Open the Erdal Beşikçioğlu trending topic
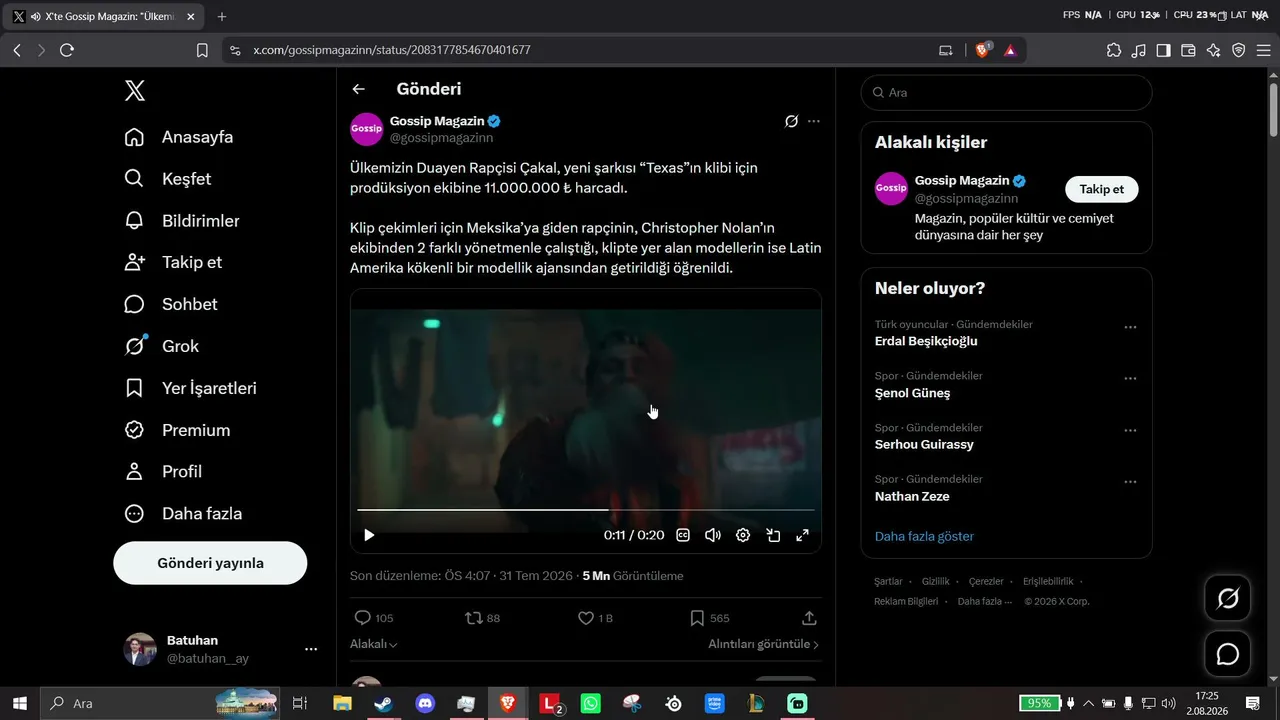The image size is (1280, 720). click(x=926, y=341)
